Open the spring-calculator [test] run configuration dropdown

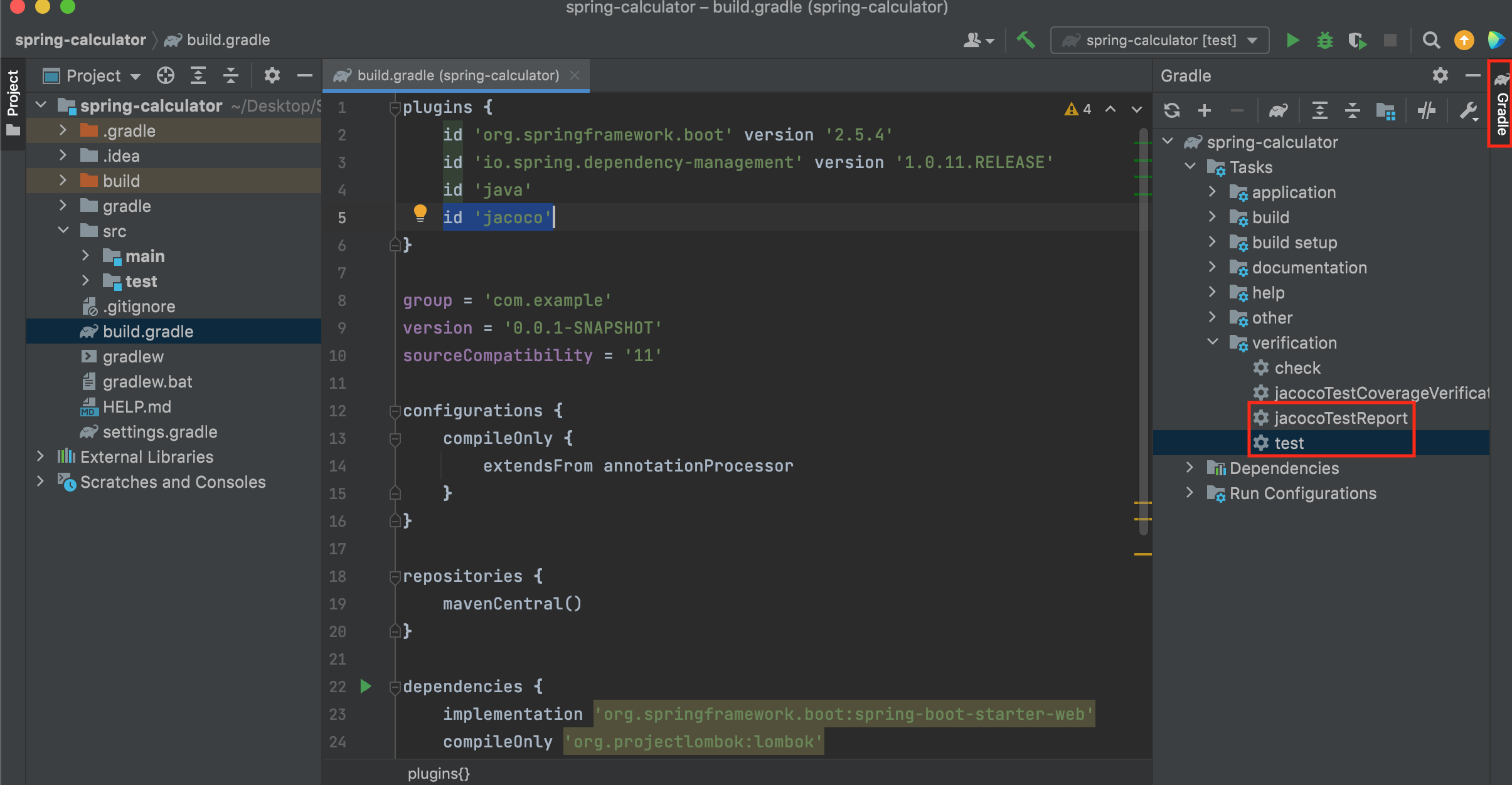coord(1159,41)
